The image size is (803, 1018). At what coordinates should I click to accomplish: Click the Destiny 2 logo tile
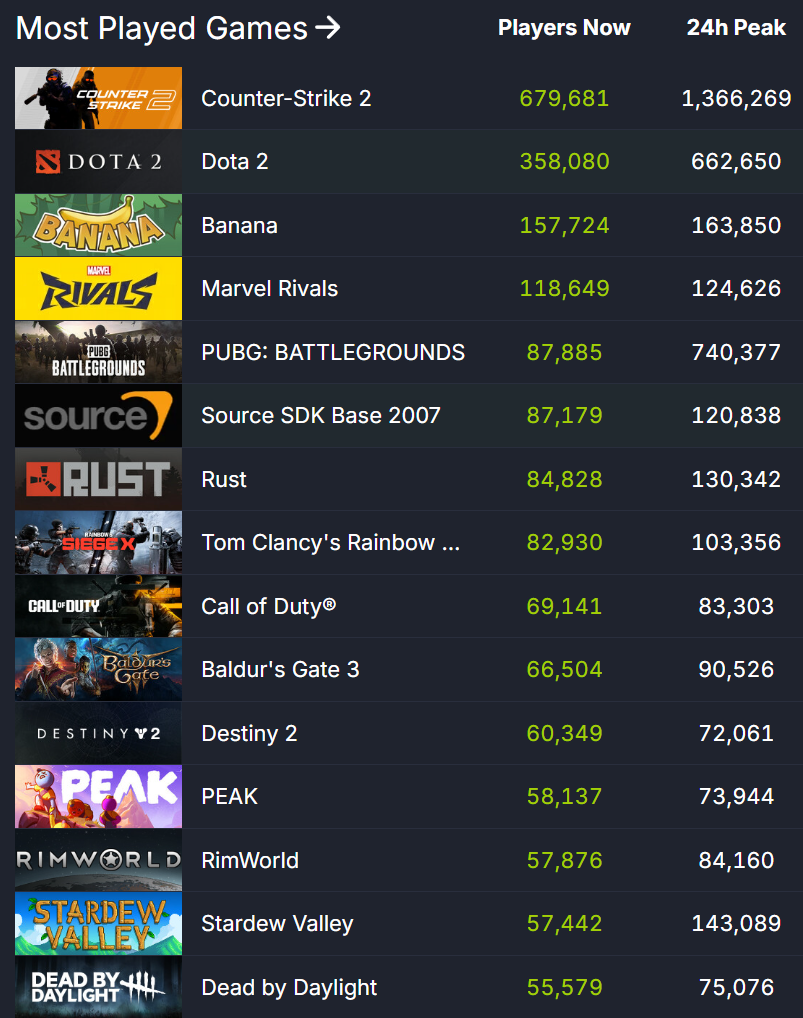pyautogui.click(x=98, y=733)
